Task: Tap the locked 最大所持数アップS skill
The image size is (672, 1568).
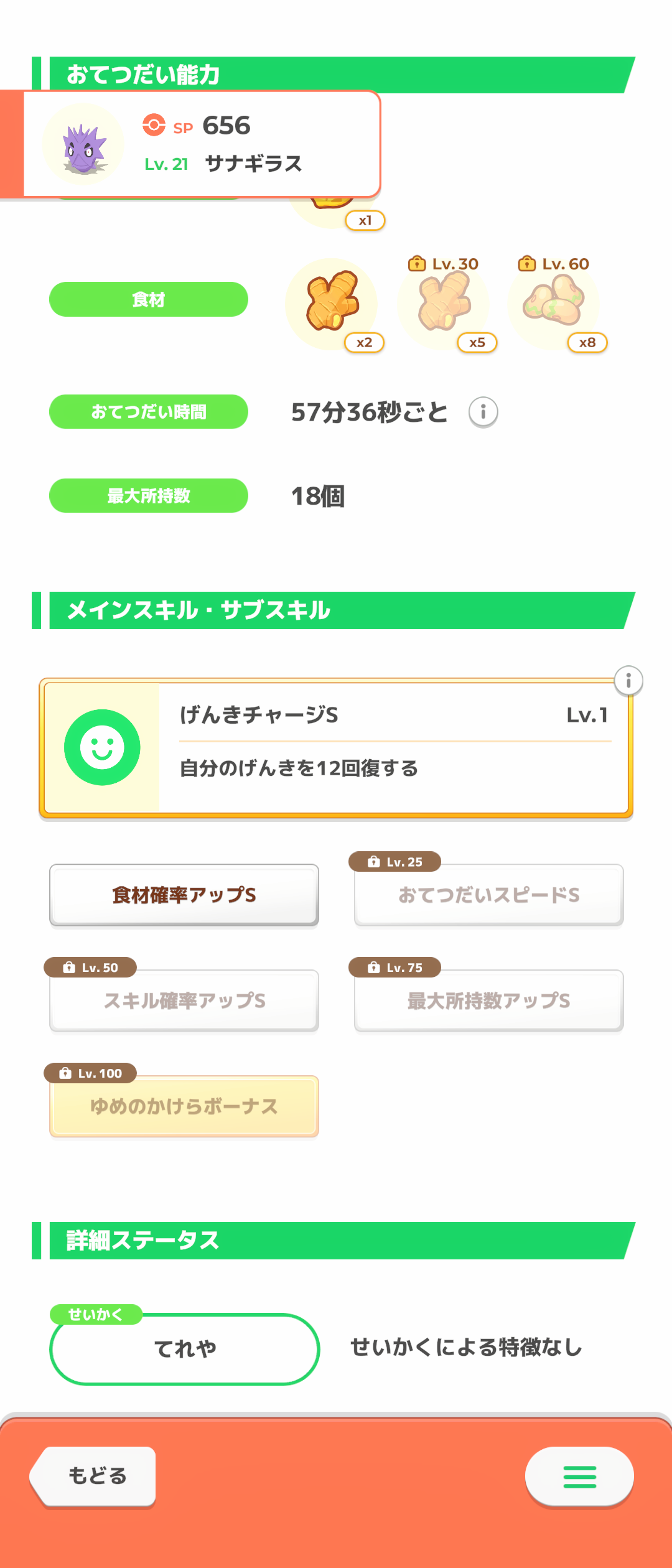Action: tap(489, 1001)
